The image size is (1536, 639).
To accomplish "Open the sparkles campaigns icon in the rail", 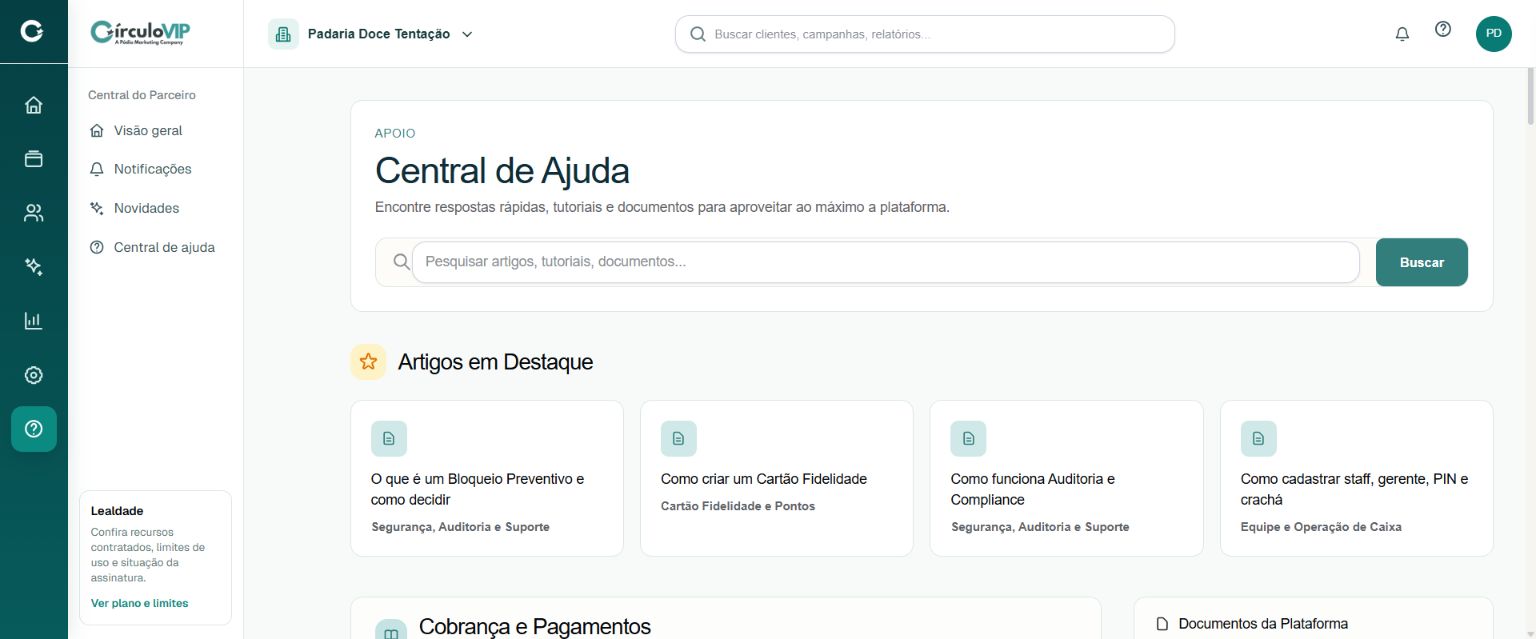I will [x=34, y=267].
